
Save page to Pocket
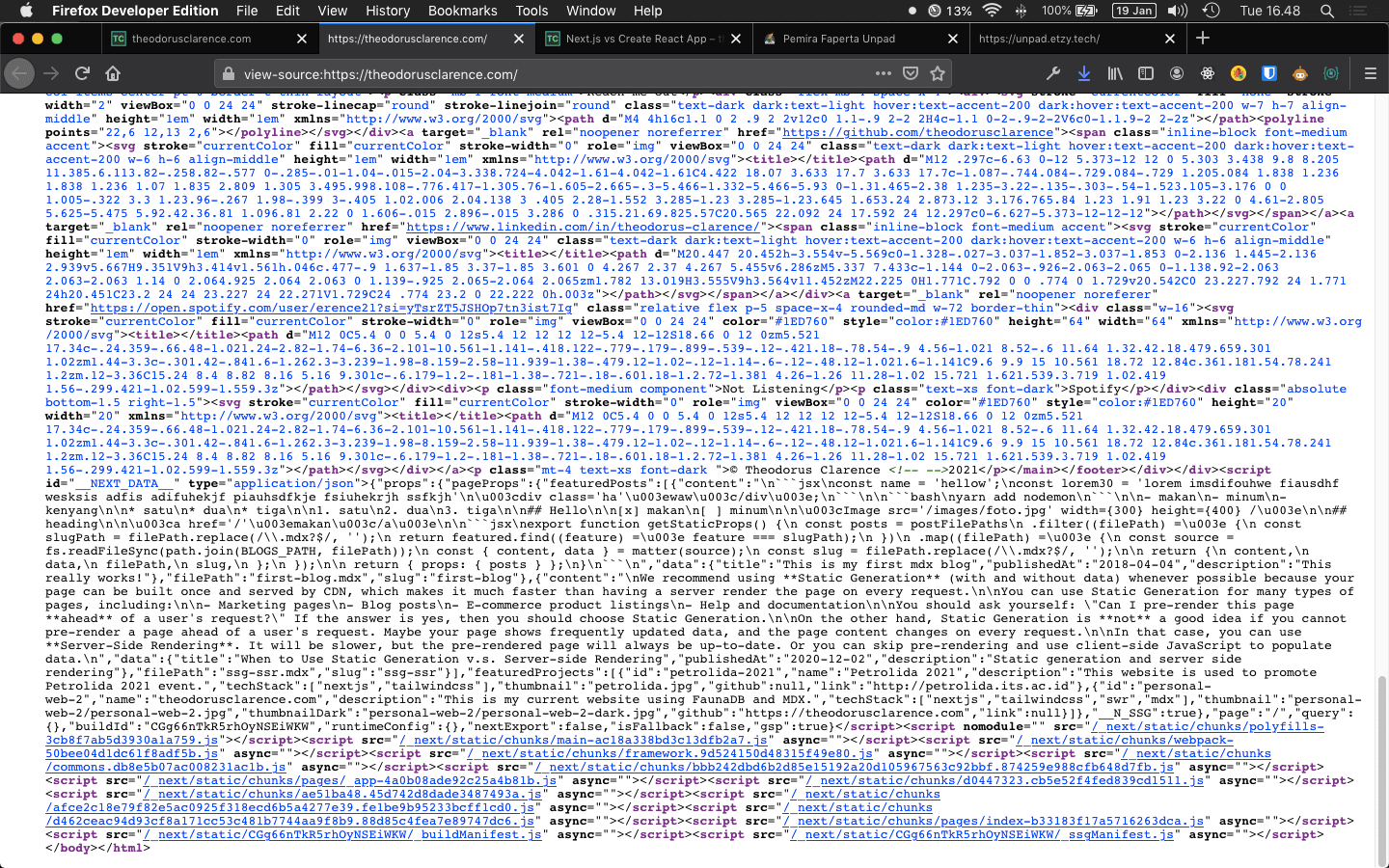pyautogui.click(x=911, y=73)
